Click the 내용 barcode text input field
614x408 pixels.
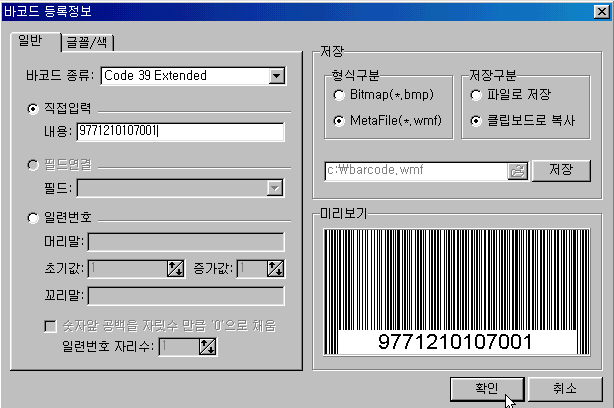[180, 131]
